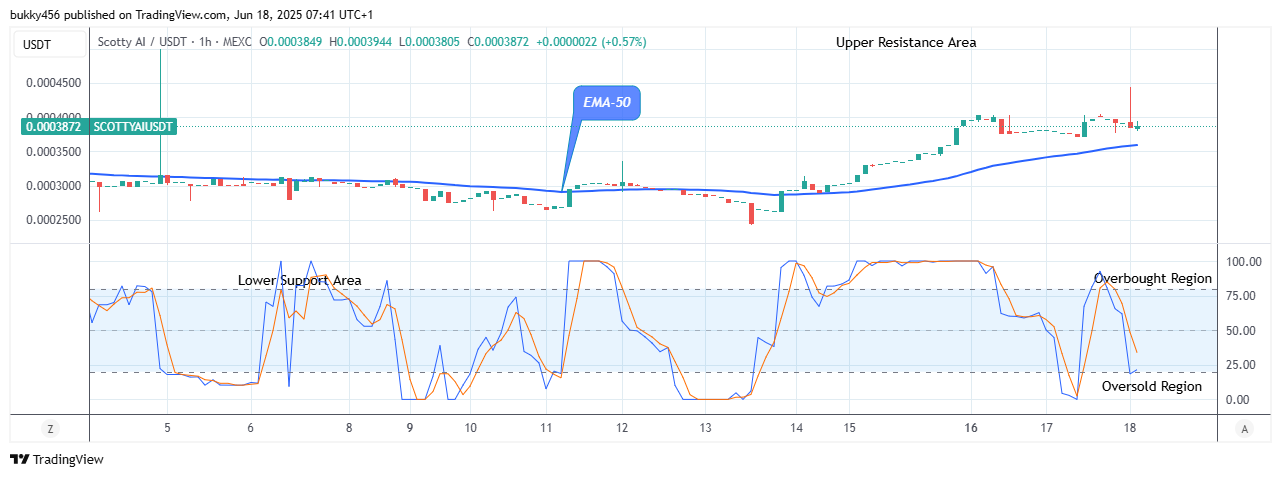Click the SCOTTYAIUSDT price tag

pyautogui.click(x=134, y=127)
